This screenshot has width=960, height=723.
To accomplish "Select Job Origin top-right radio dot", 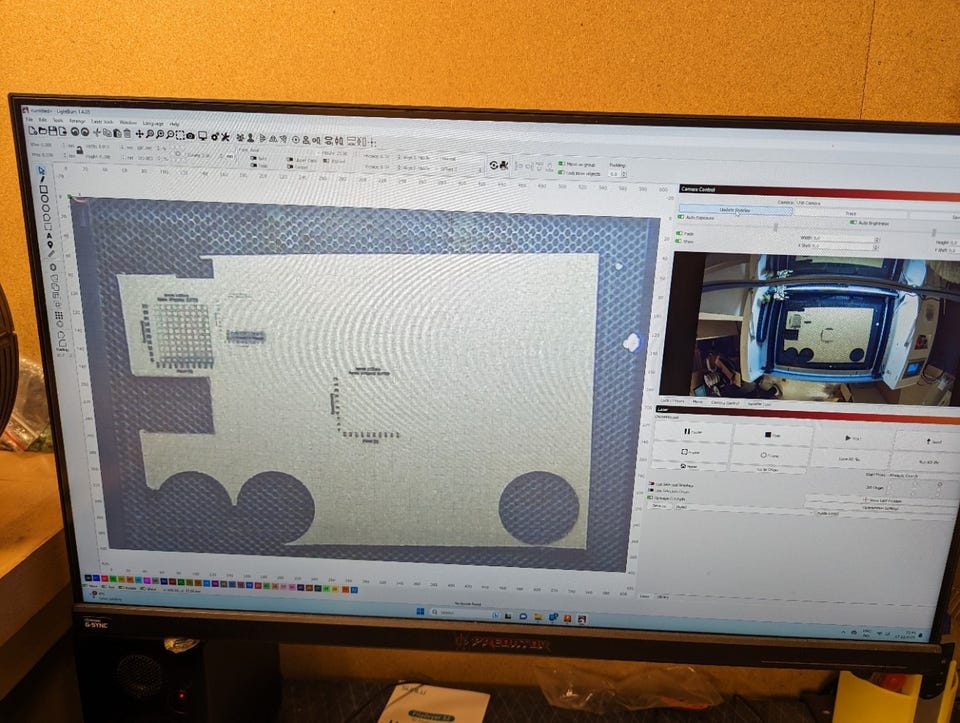I will coord(940,484).
